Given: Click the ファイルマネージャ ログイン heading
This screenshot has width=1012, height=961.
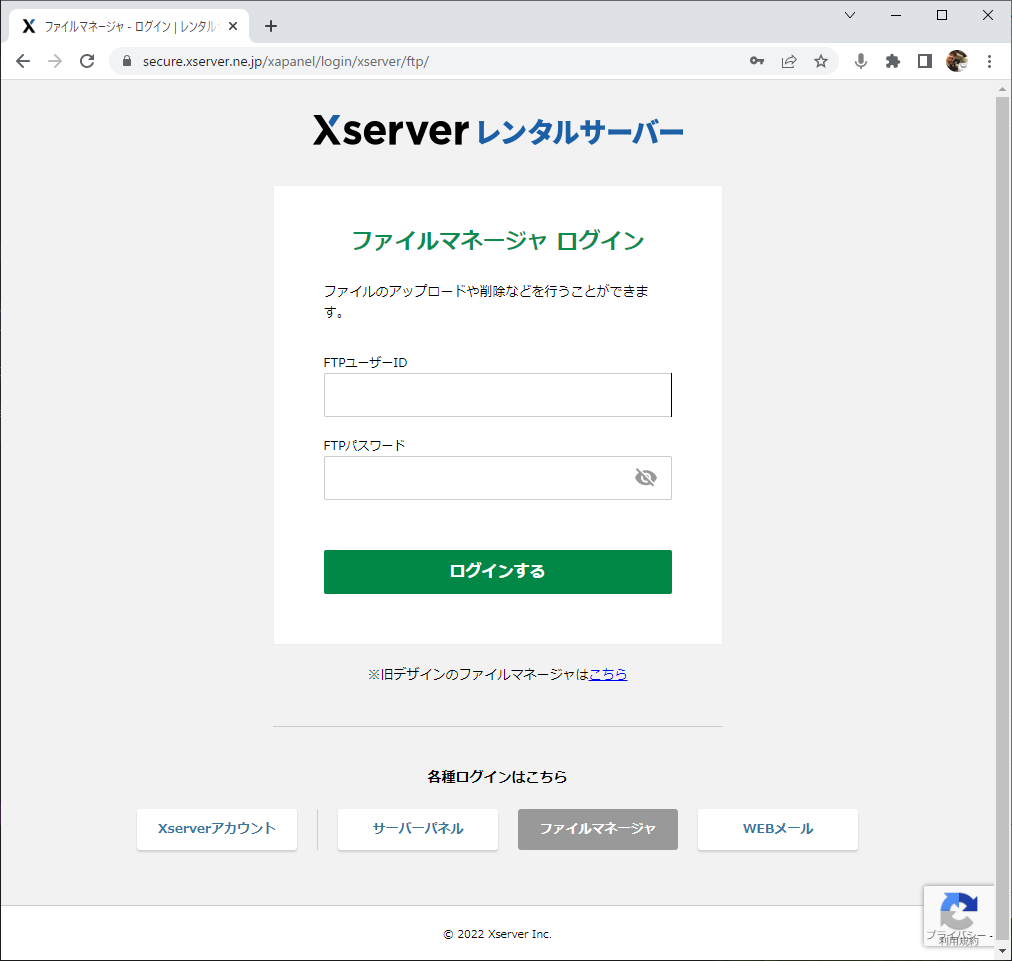Looking at the screenshot, I should coord(498,241).
